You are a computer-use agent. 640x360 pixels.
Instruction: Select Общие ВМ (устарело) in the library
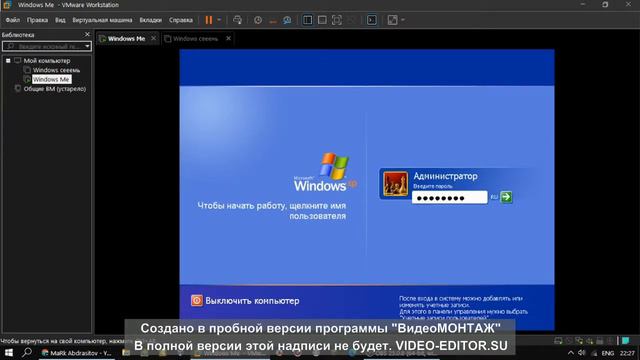55,89
